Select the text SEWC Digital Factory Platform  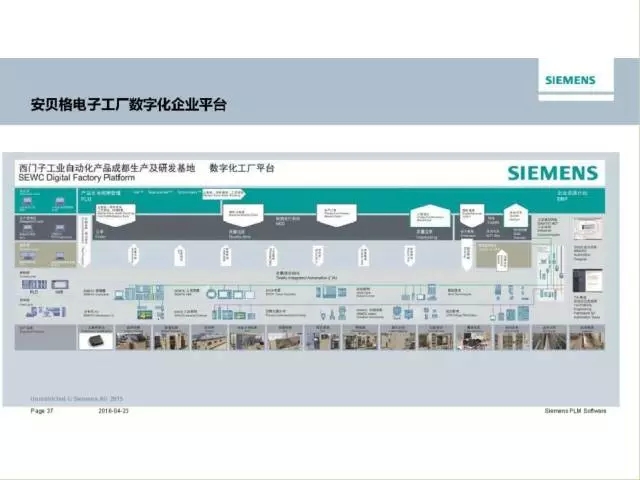77,178
